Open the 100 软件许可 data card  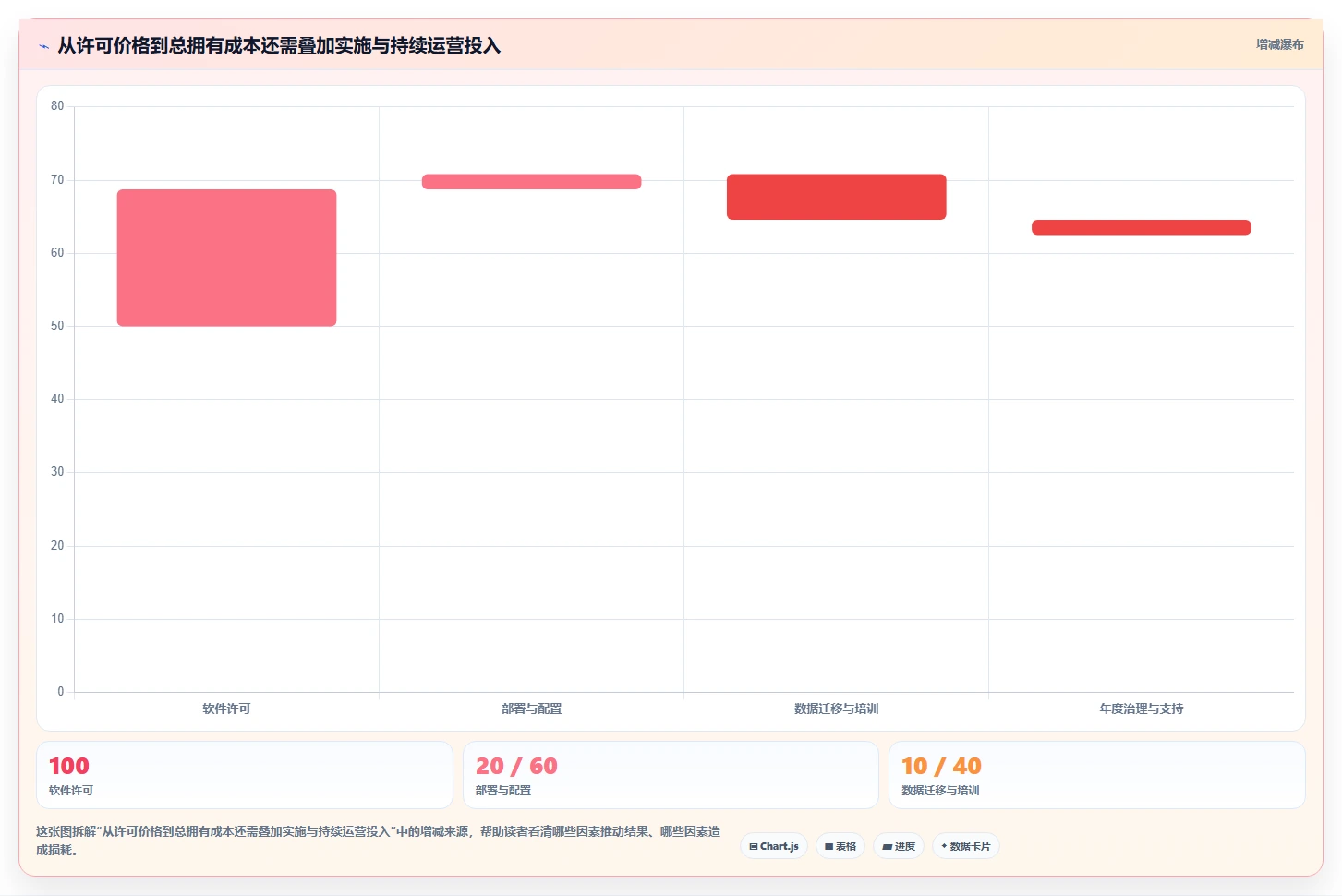coord(245,775)
